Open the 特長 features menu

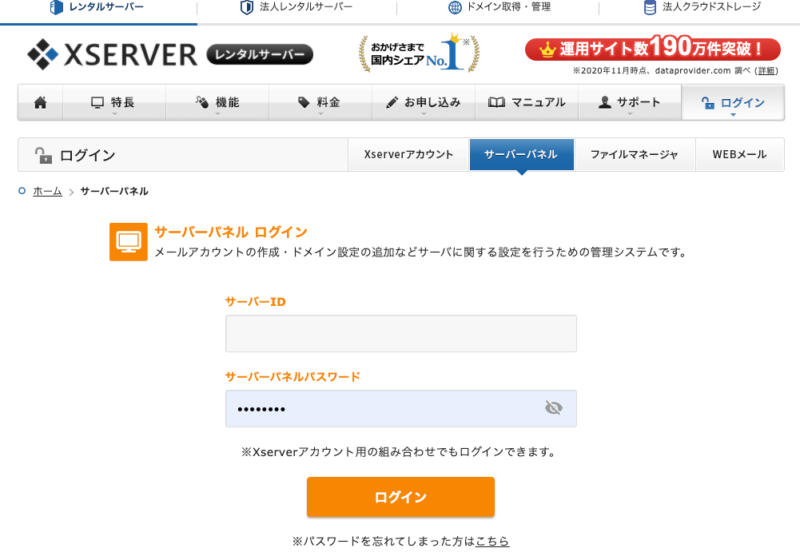[x=114, y=103]
